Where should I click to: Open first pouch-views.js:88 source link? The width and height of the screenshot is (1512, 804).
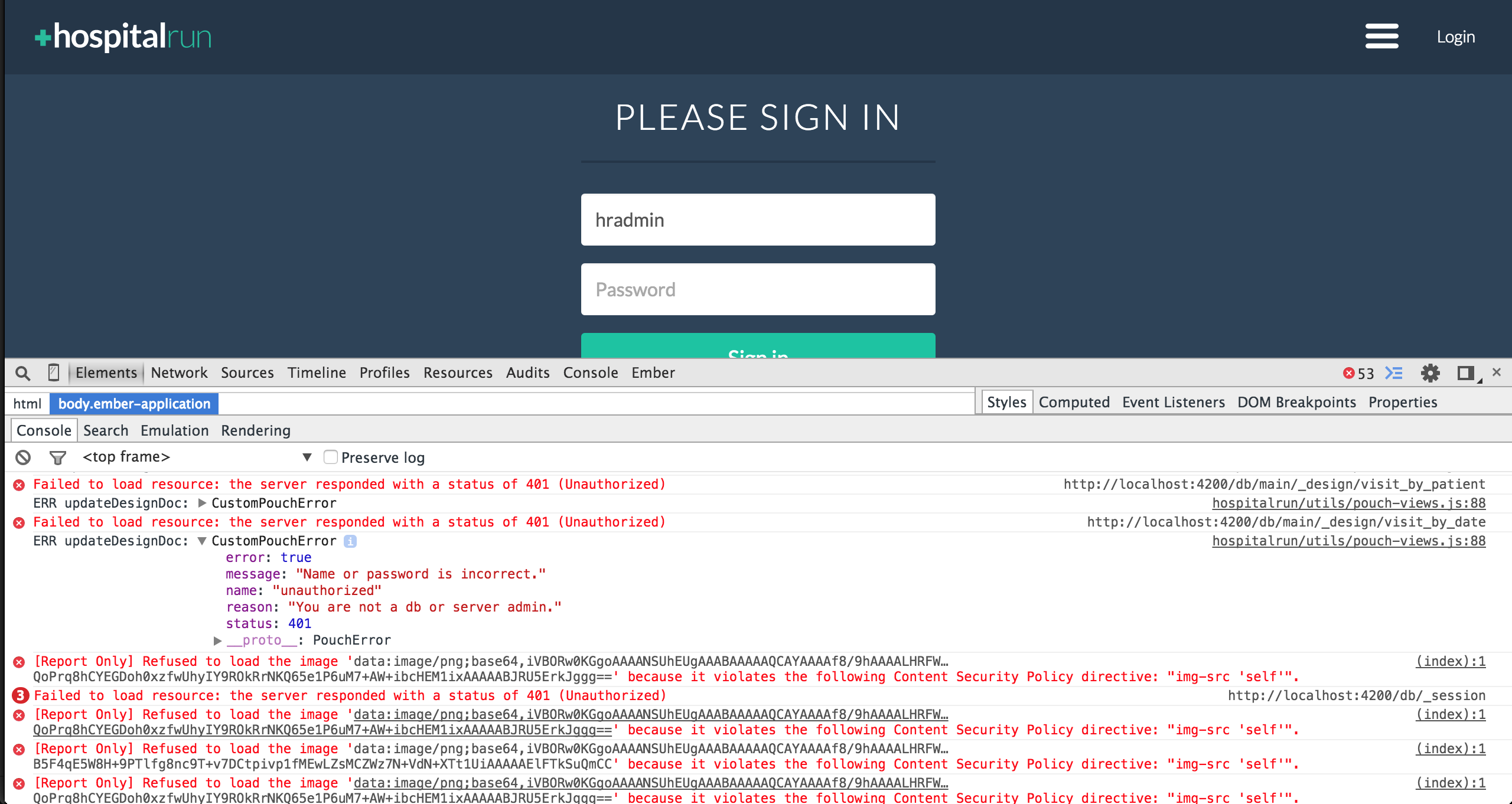pyautogui.click(x=1348, y=503)
